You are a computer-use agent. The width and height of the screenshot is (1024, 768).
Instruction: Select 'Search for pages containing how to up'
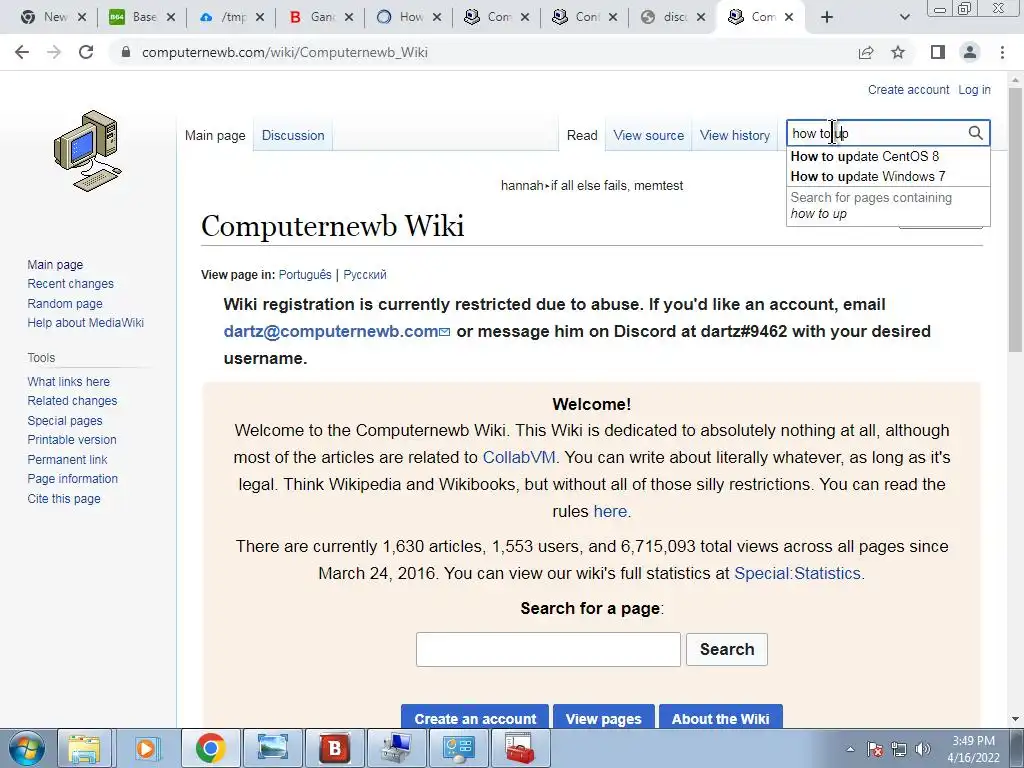(888, 206)
